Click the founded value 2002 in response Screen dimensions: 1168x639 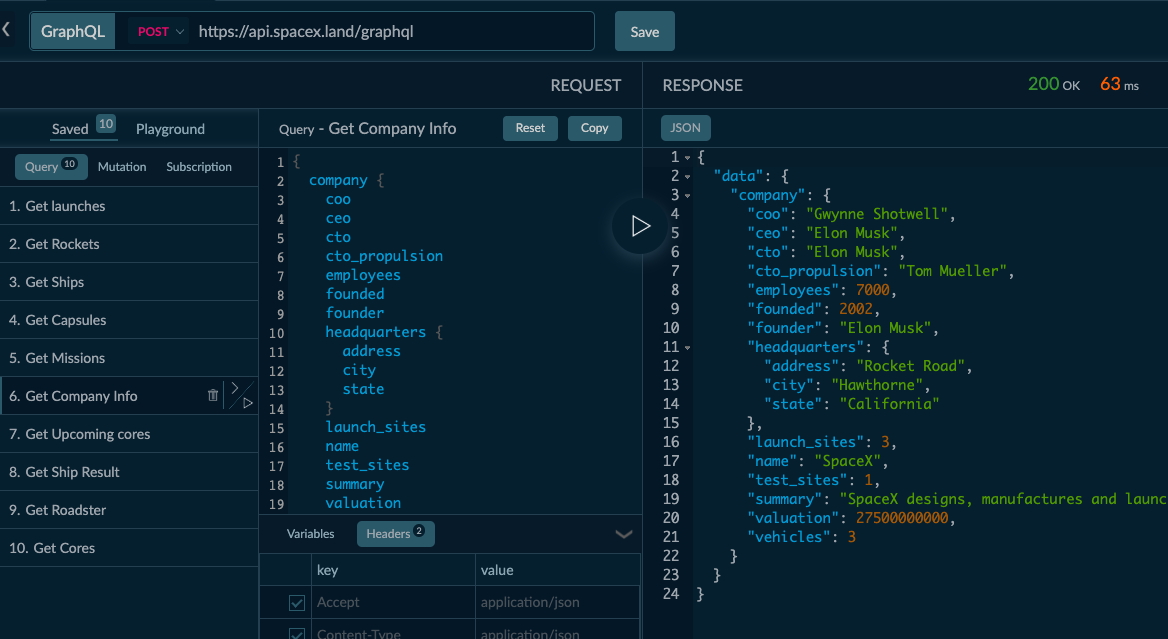pos(856,309)
